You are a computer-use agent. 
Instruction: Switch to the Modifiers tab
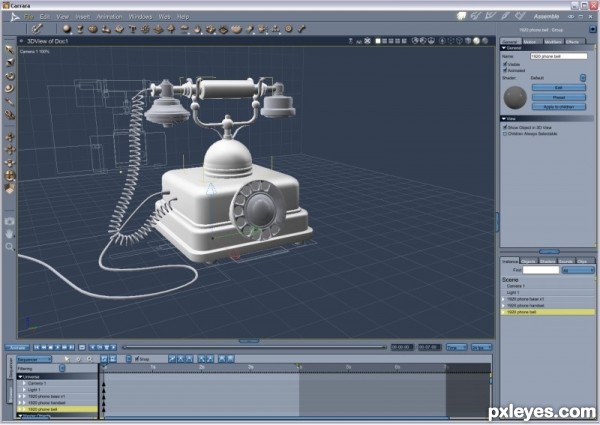pyautogui.click(x=553, y=41)
